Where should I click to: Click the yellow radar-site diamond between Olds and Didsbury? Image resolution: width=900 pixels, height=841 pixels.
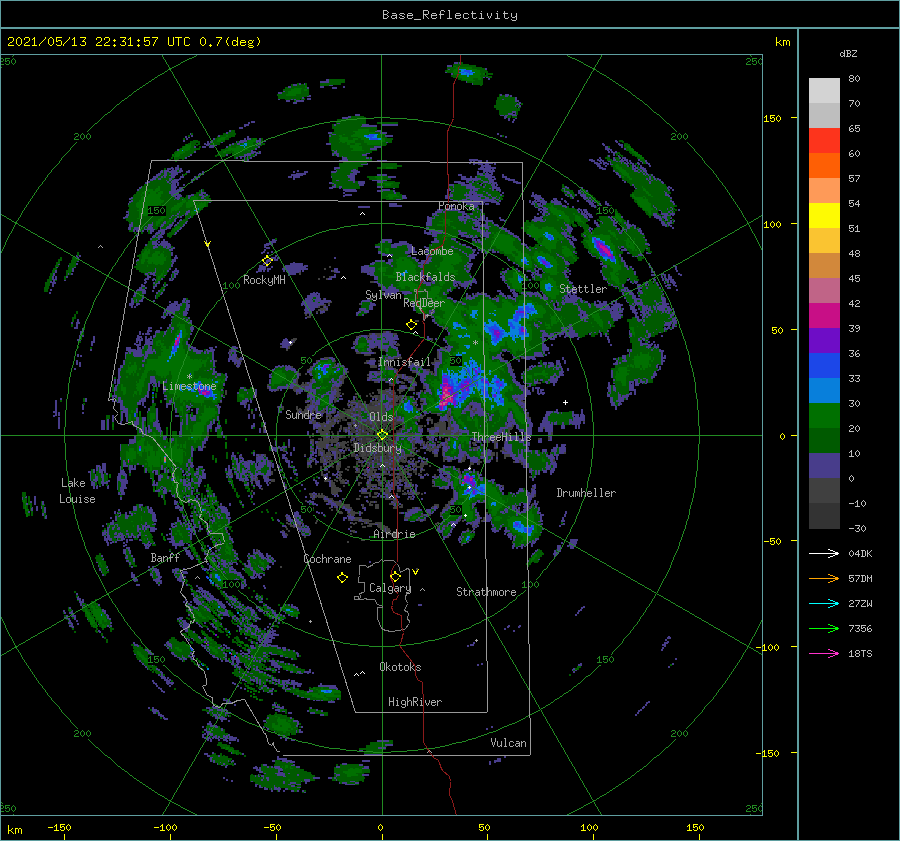point(382,435)
